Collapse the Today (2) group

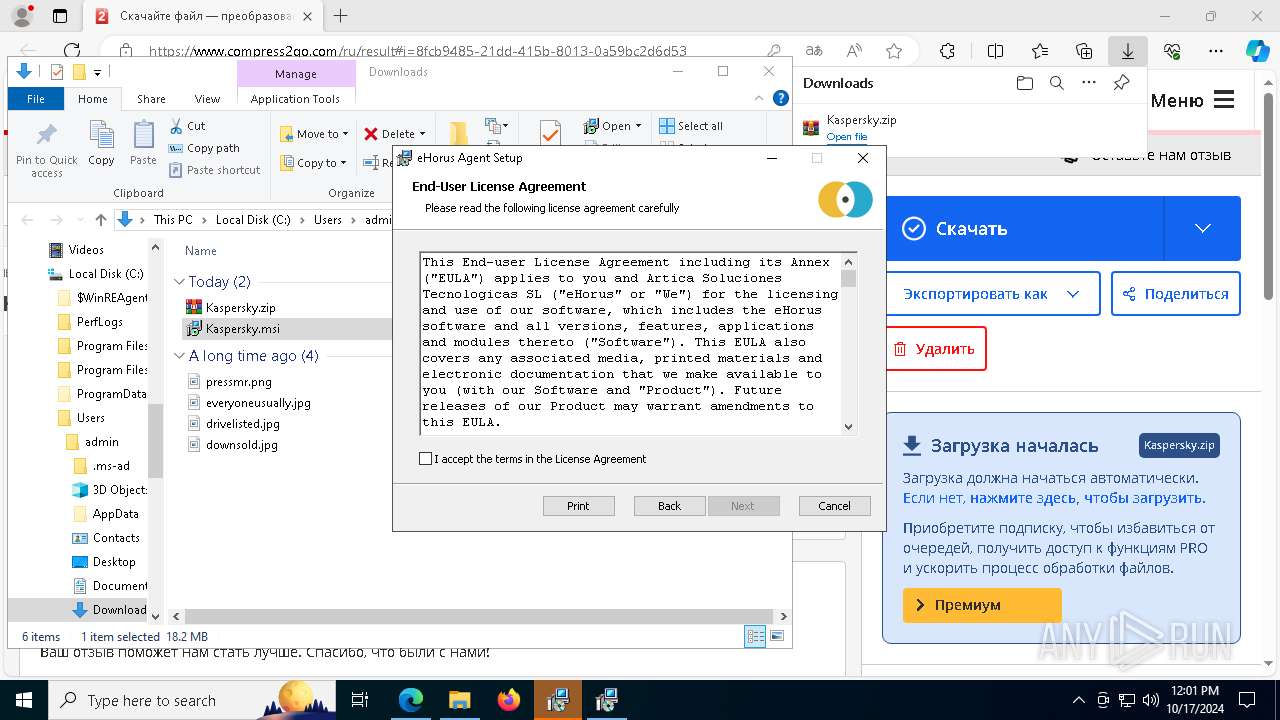click(x=180, y=282)
